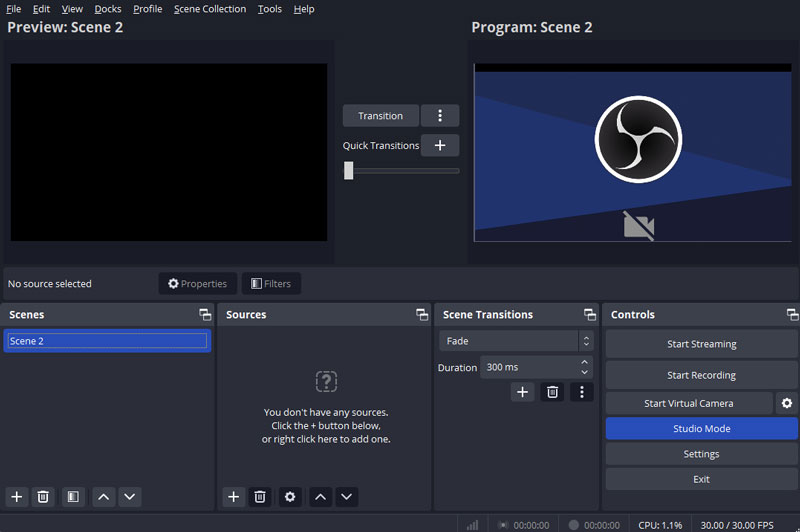The height and width of the screenshot is (532, 800).
Task: Add a quick transition with plus button
Action: coord(440,145)
